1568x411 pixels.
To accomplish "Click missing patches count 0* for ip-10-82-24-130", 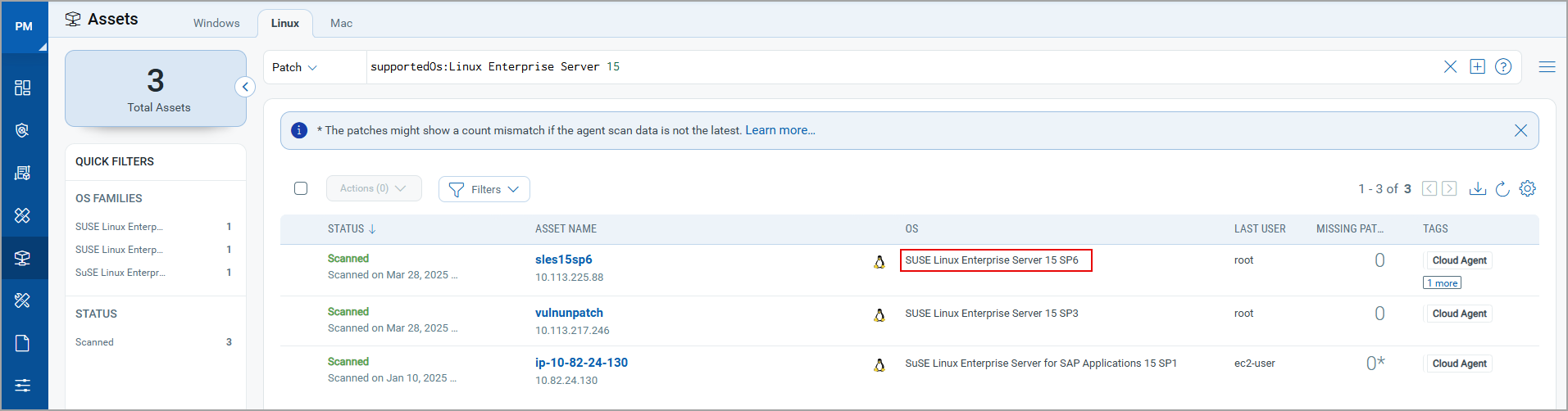I will pos(1375,363).
